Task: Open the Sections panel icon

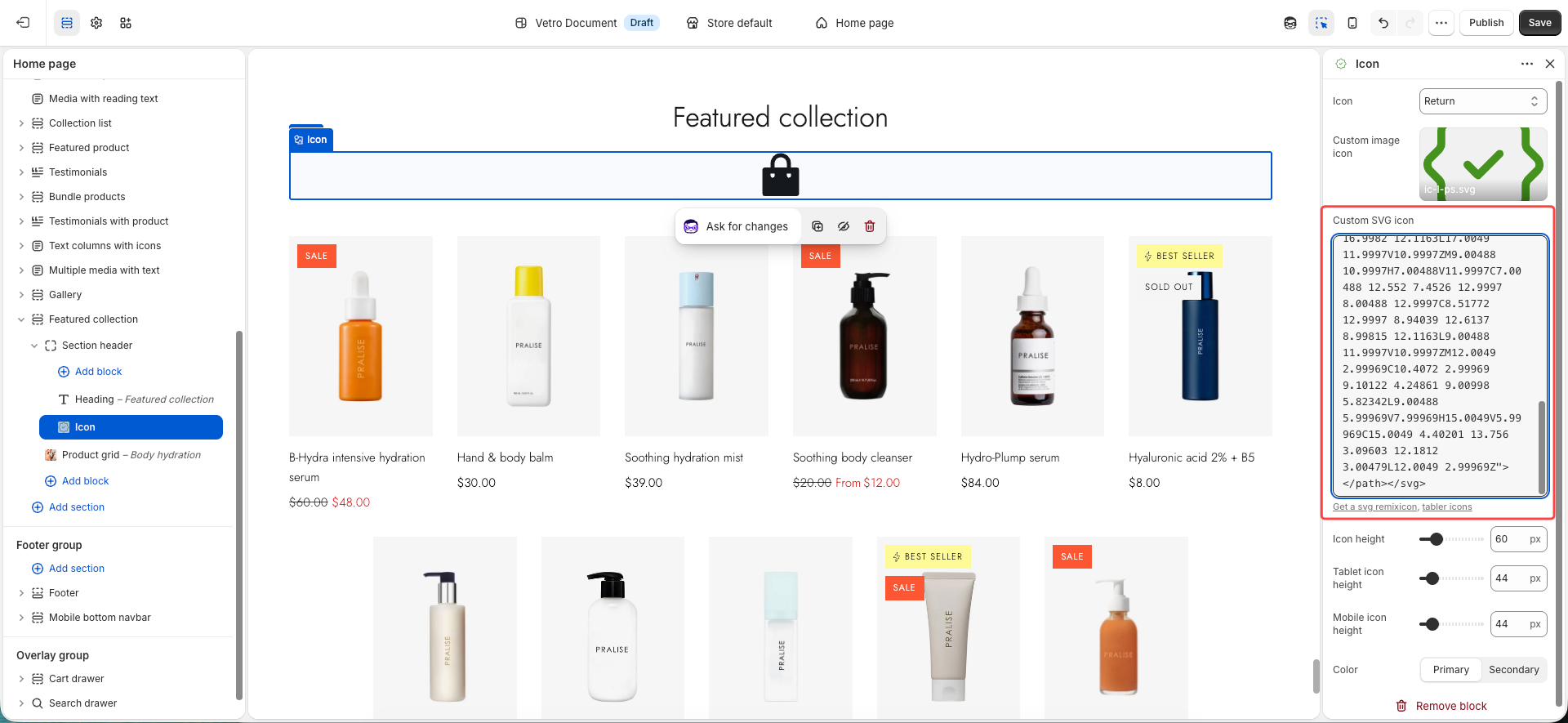Action: pos(67,23)
